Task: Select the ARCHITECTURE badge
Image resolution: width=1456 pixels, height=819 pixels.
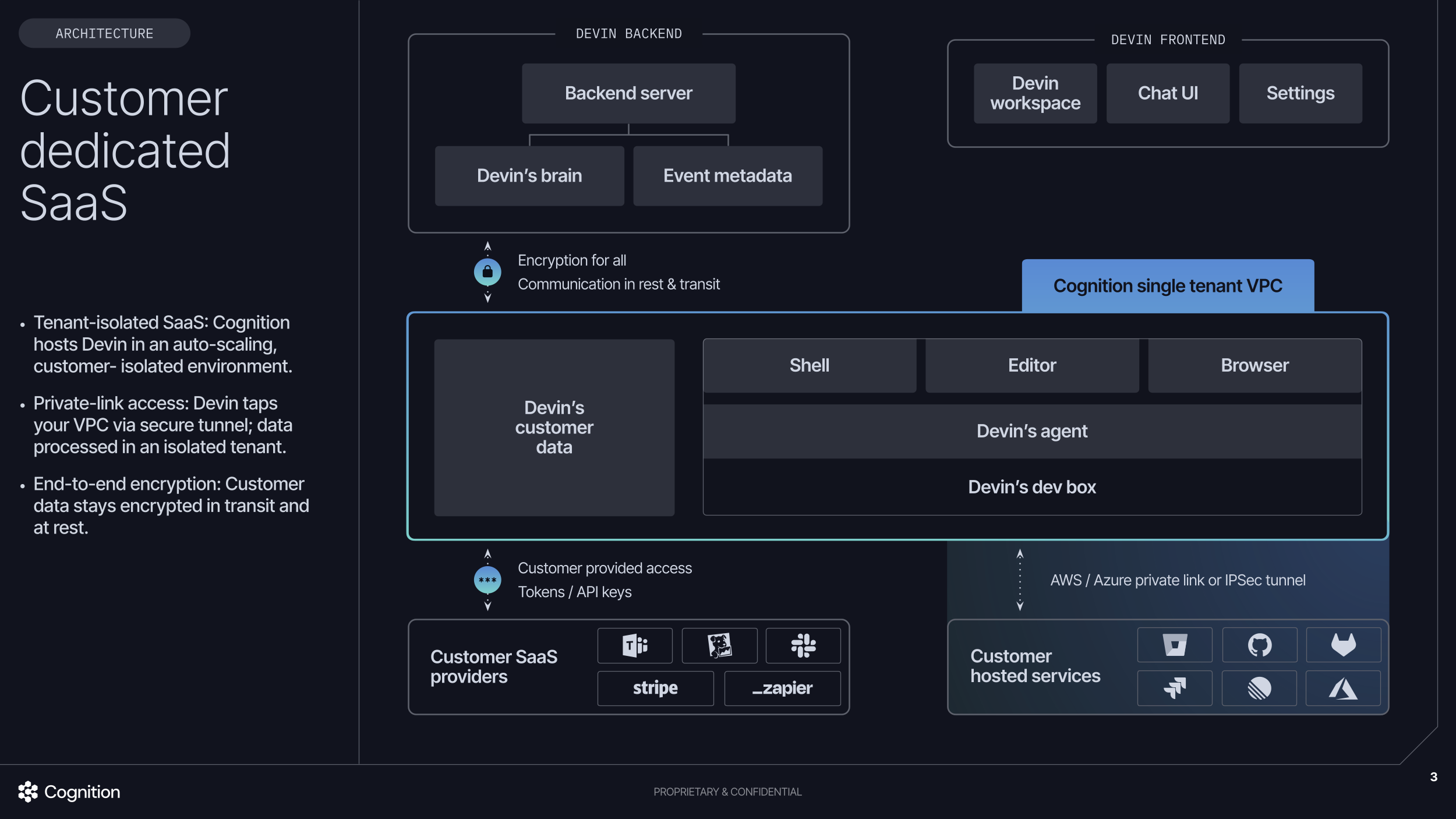Action: [x=104, y=33]
